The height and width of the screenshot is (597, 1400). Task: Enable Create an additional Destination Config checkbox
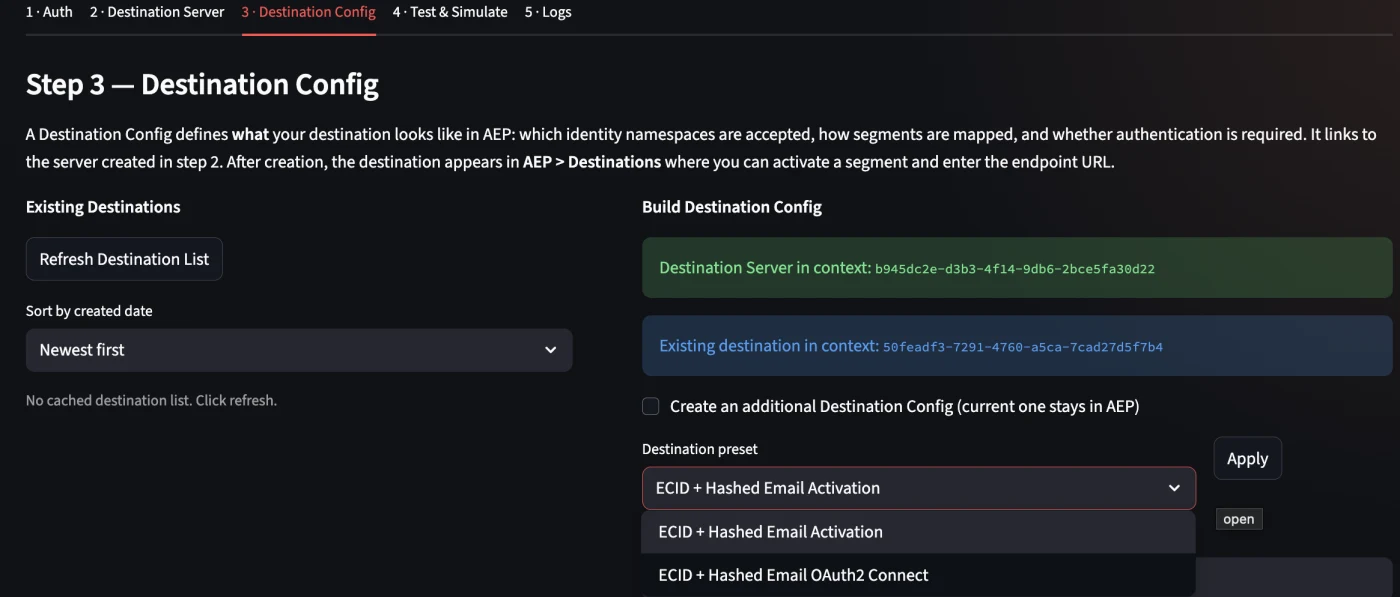651,406
